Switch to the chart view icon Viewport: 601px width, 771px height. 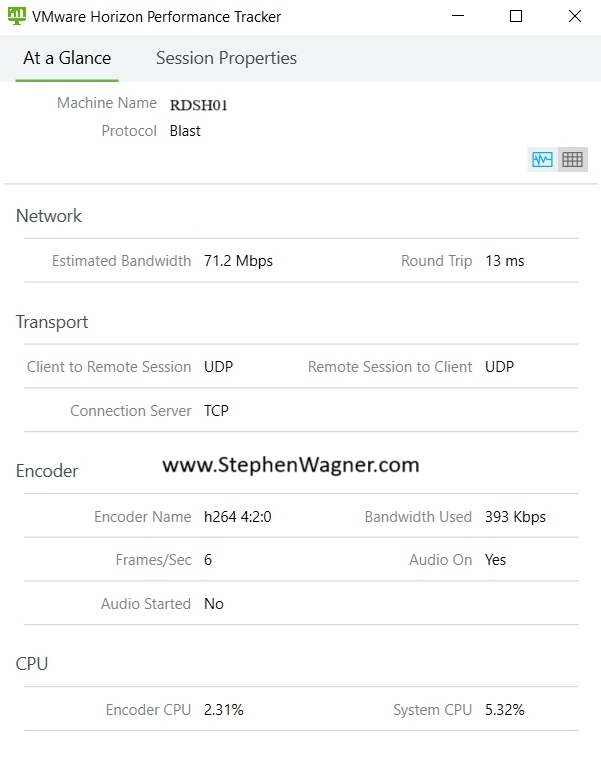542,159
